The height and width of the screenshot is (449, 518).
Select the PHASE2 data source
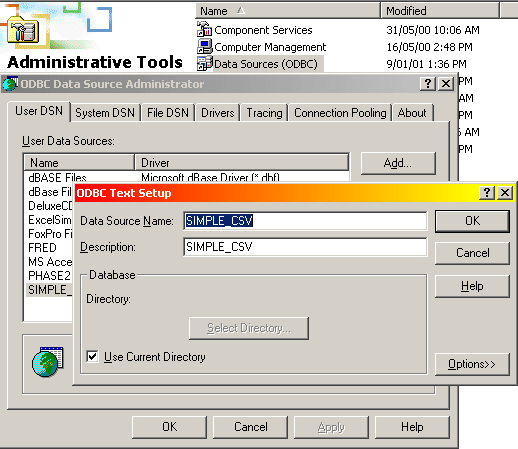[49, 276]
